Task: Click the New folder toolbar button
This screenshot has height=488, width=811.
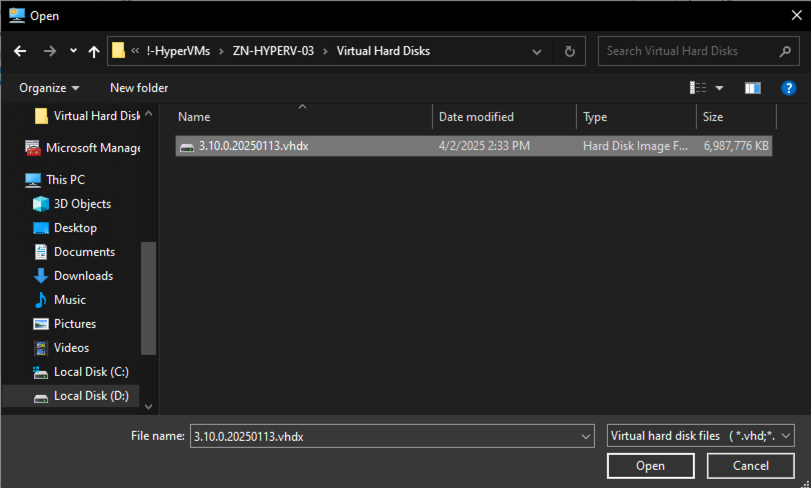Action: tap(139, 88)
